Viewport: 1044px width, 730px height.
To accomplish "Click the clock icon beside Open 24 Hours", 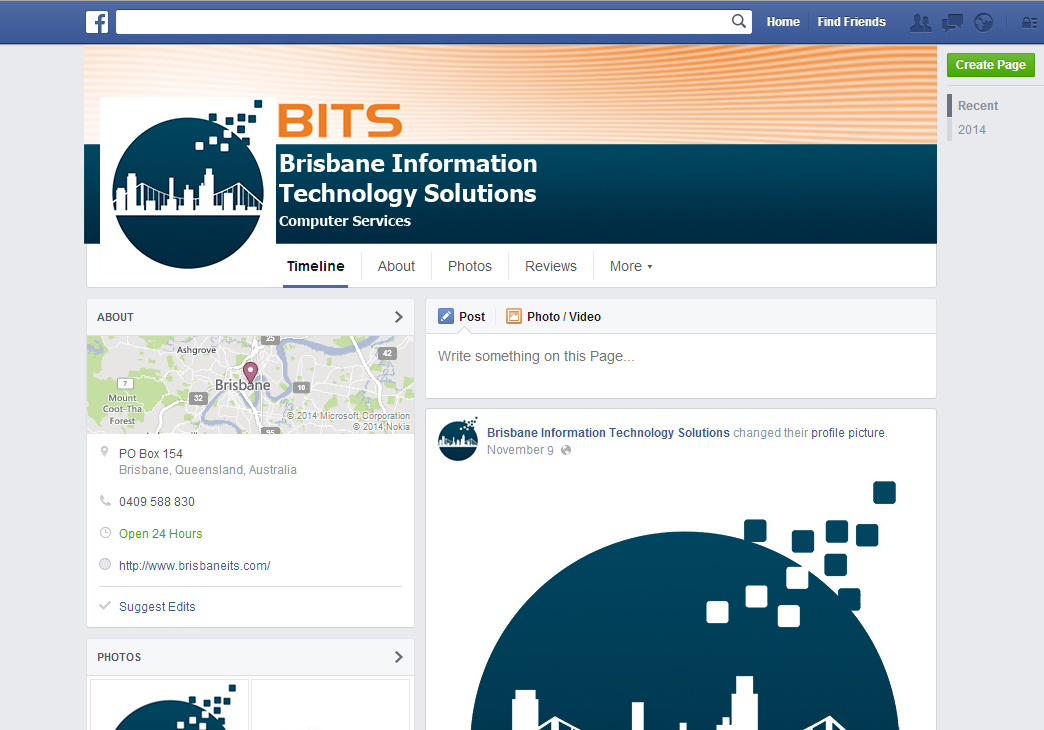I will click(105, 533).
